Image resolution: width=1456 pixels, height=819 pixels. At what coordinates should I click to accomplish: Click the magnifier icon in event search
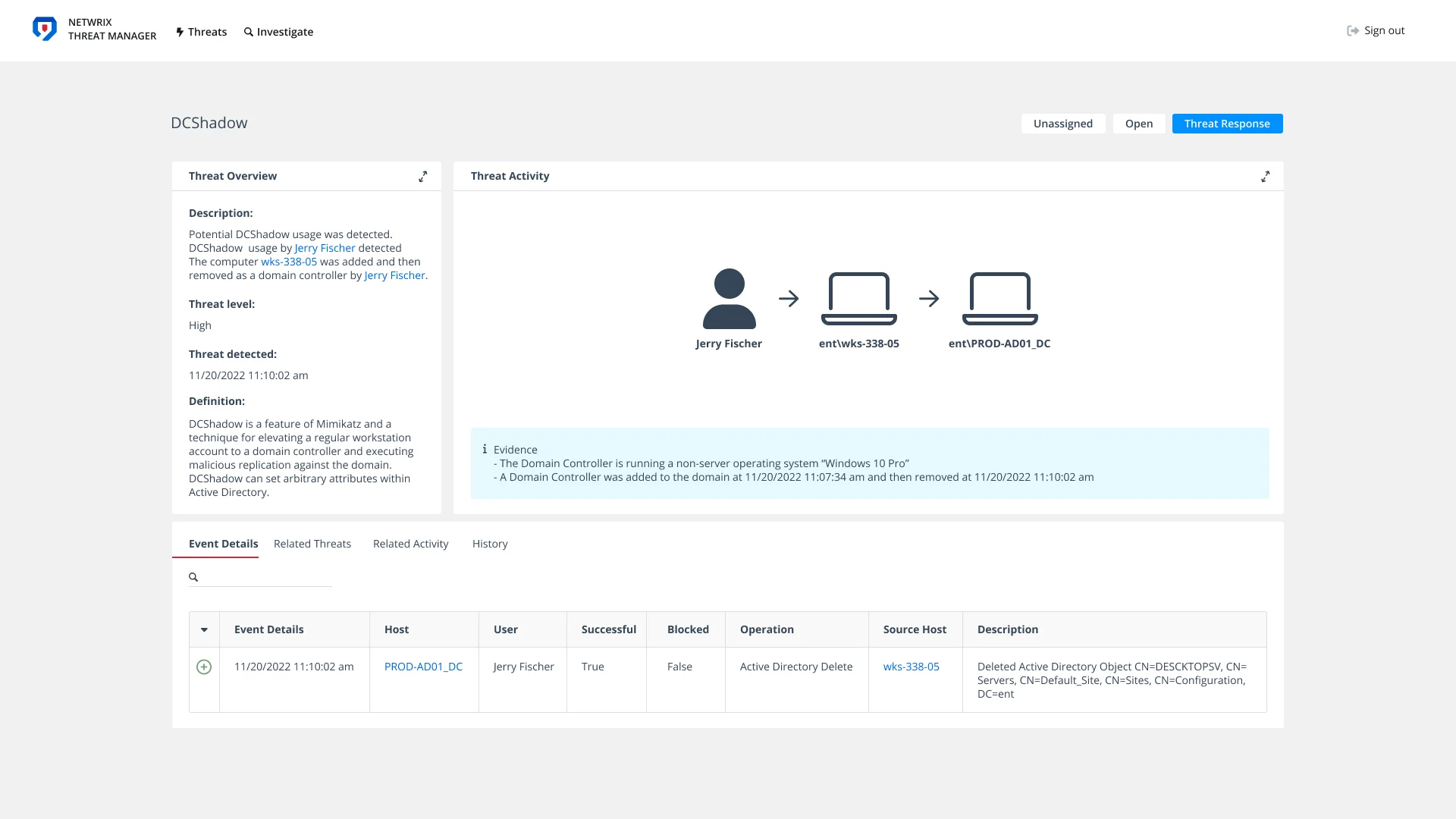tap(193, 577)
